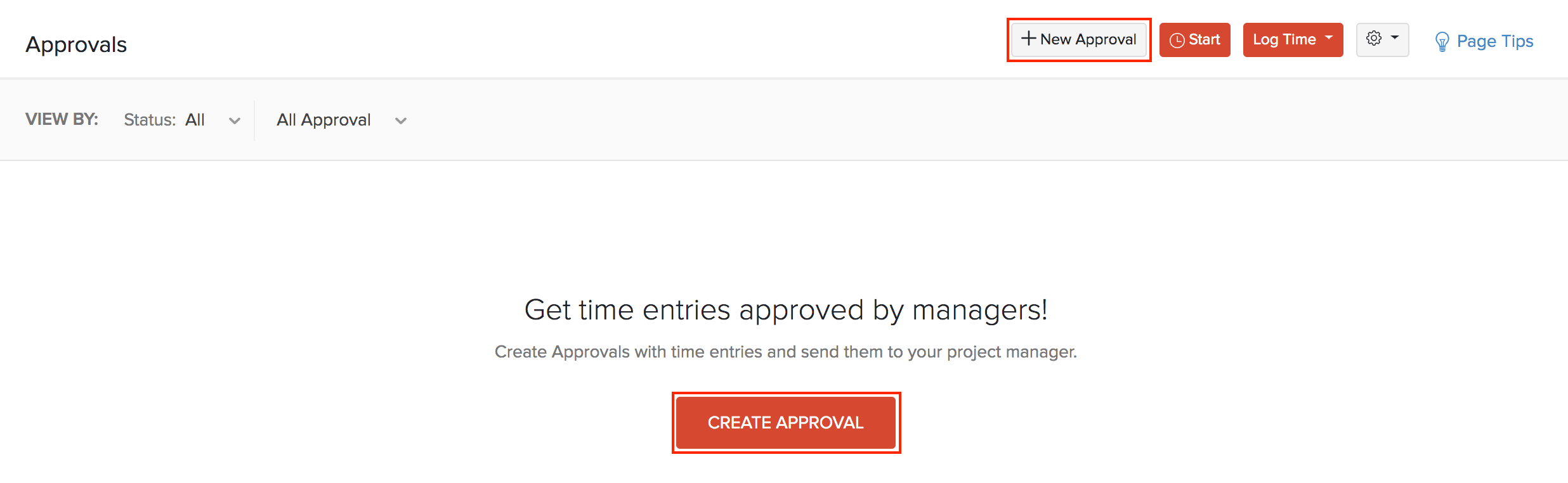Viewport: 1568px width, 483px height.
Task: Click the New Approval button
Action: pyautogui.click(x=1078, y=39)
